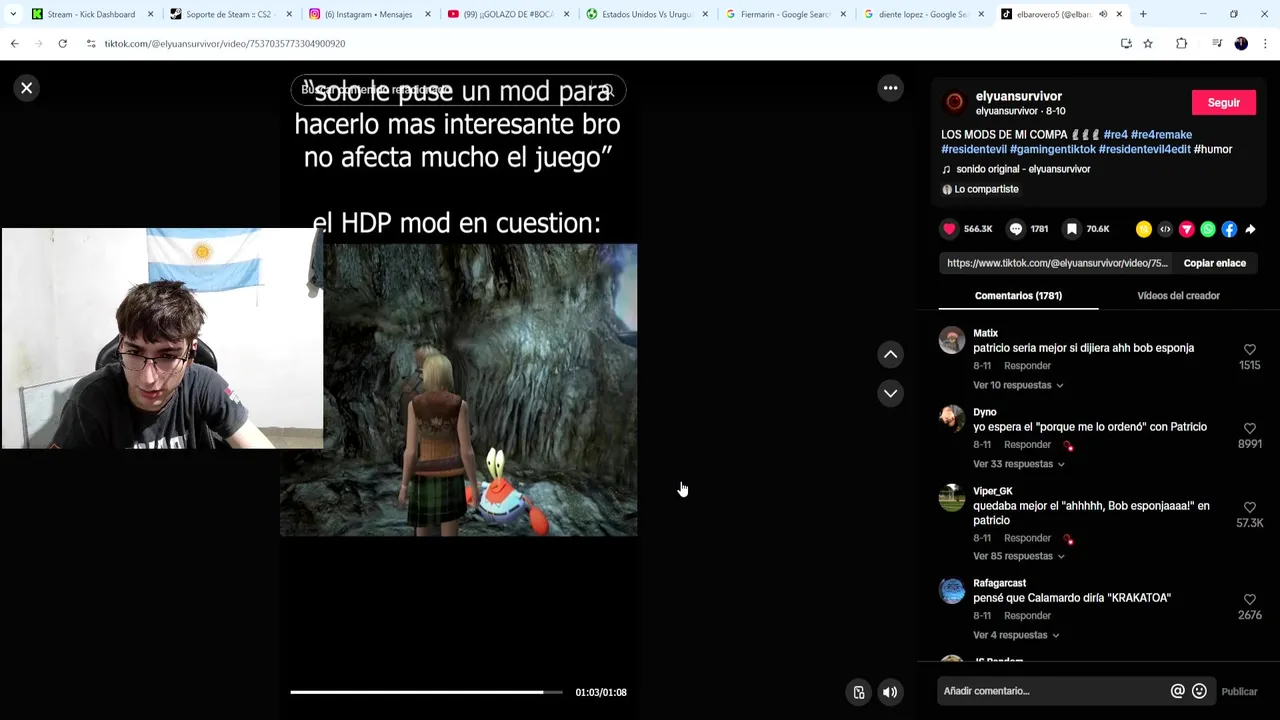The width and height of the screenshot is (1280, 720).
Task: Reply to Viper_GK's comment via Responder
Action: coord(1027,538)
